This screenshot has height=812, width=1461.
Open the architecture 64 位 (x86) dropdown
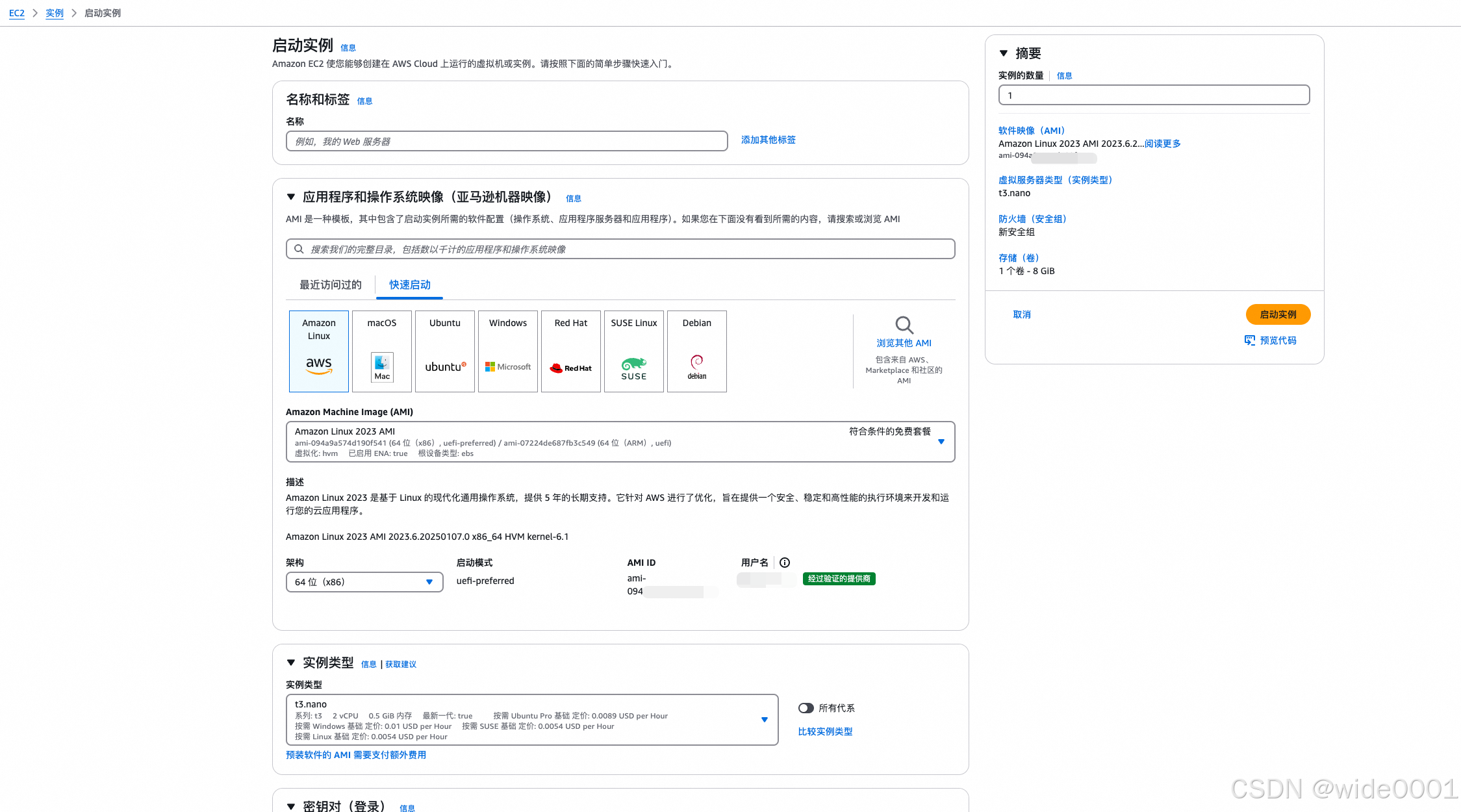click(364, 582)
